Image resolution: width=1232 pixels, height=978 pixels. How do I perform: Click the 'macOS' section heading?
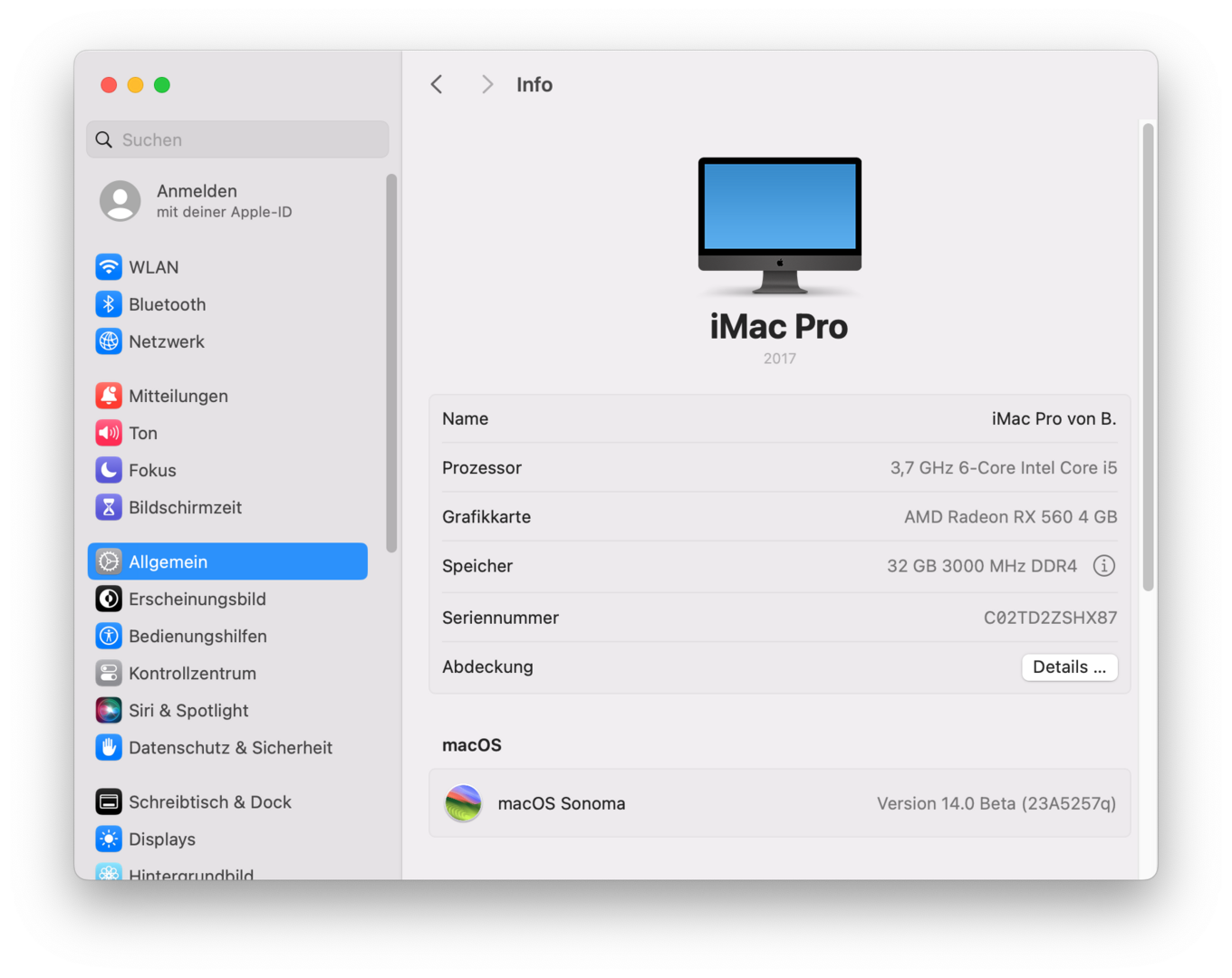[x=472, y=745]
